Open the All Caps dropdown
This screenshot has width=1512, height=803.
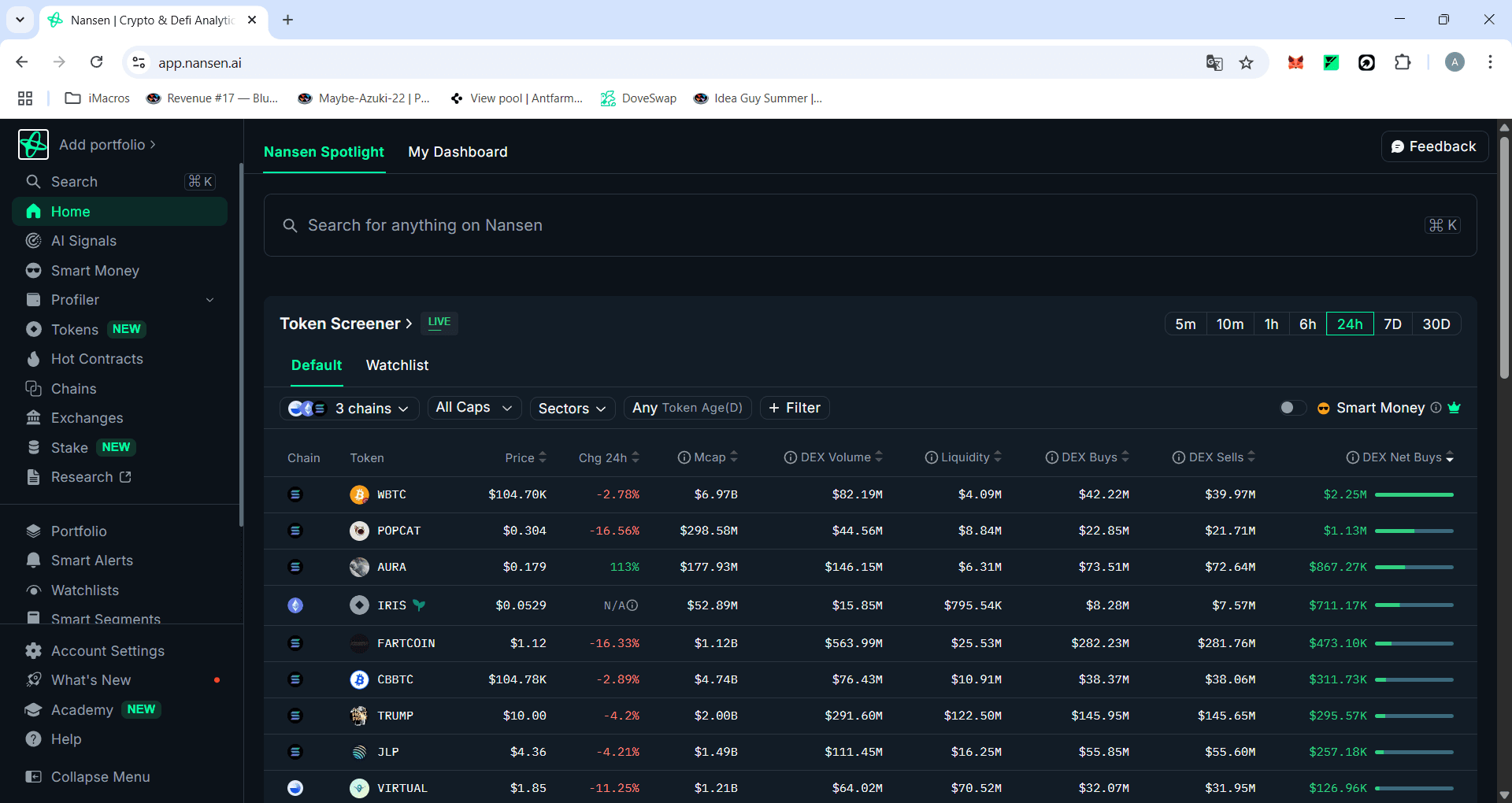click(x=474, y=408)
